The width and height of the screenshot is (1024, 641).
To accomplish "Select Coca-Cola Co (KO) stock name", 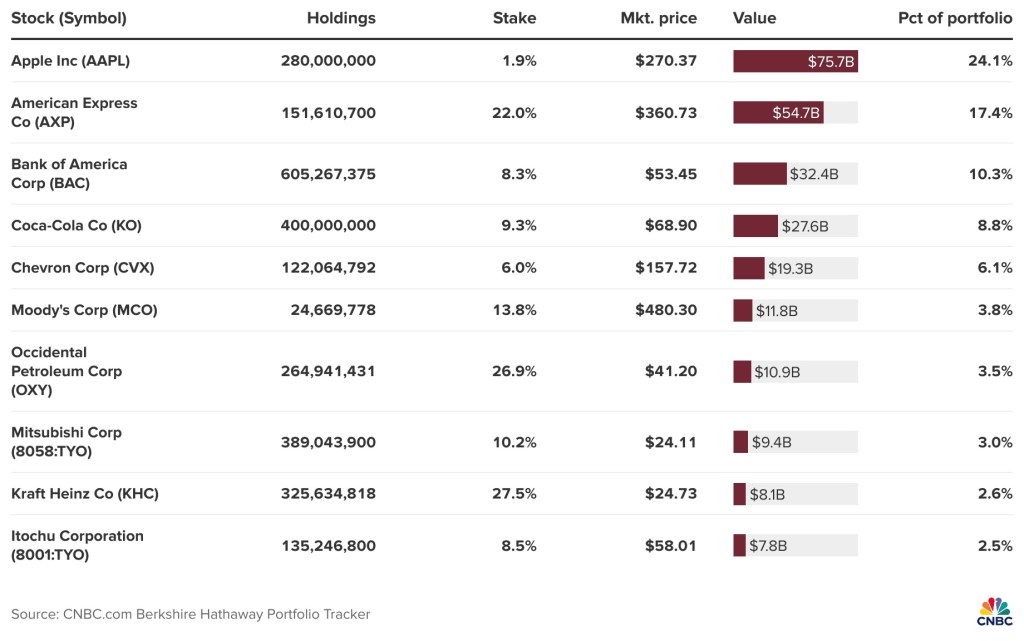I will click(76, 226).
